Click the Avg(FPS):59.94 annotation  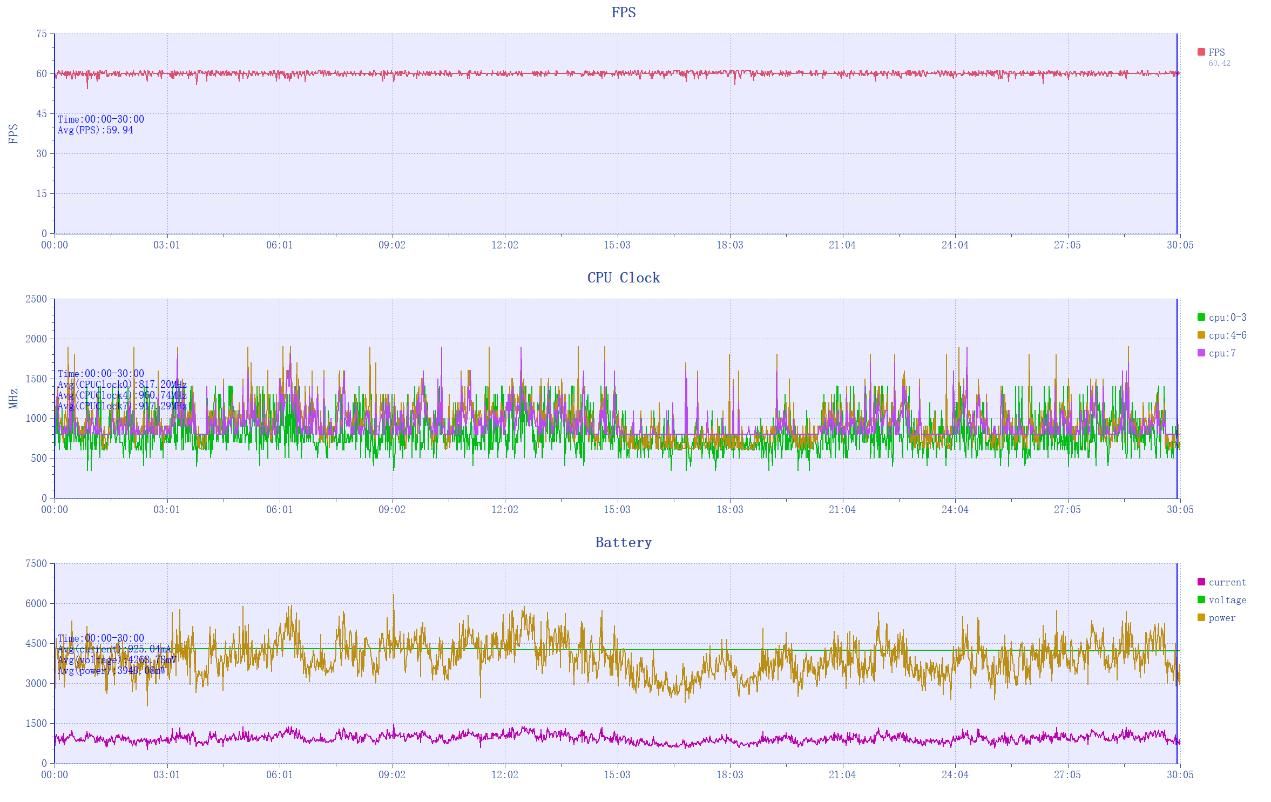click(x=95, y=130)
